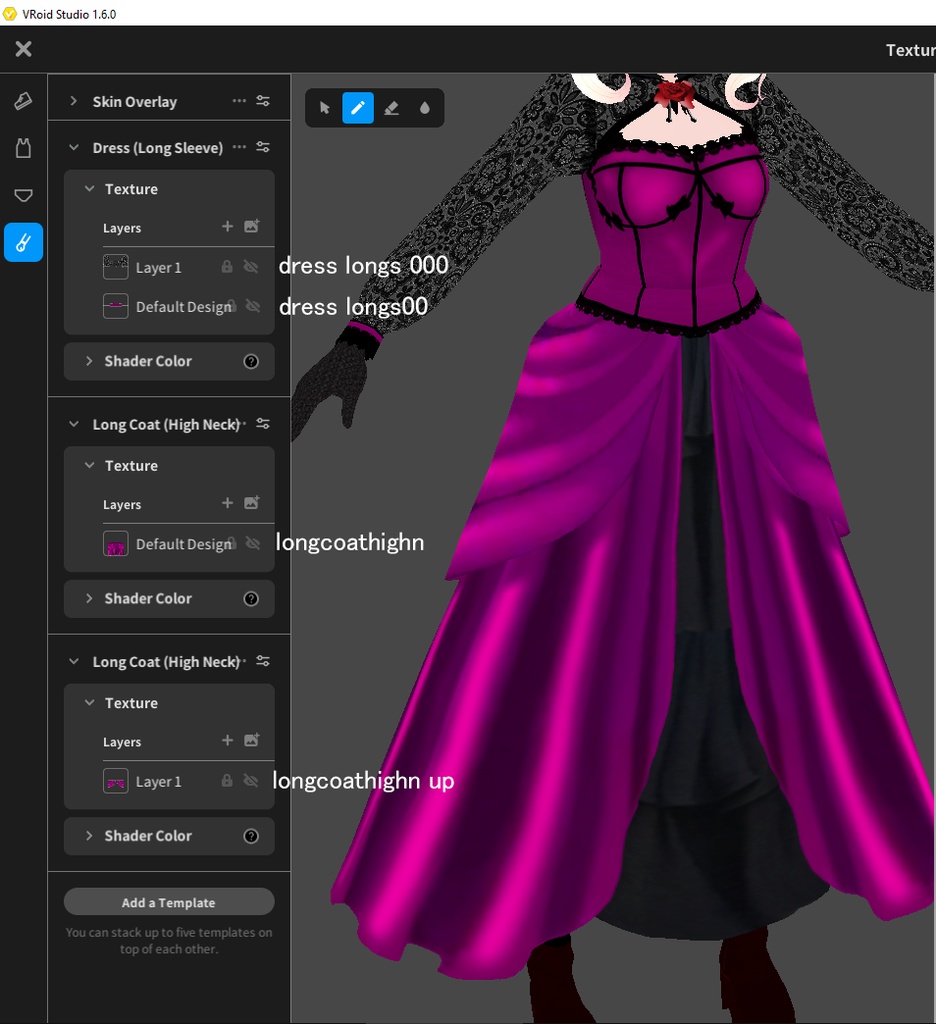Import an image layer in the Dress texture panel

coord(251,227)
